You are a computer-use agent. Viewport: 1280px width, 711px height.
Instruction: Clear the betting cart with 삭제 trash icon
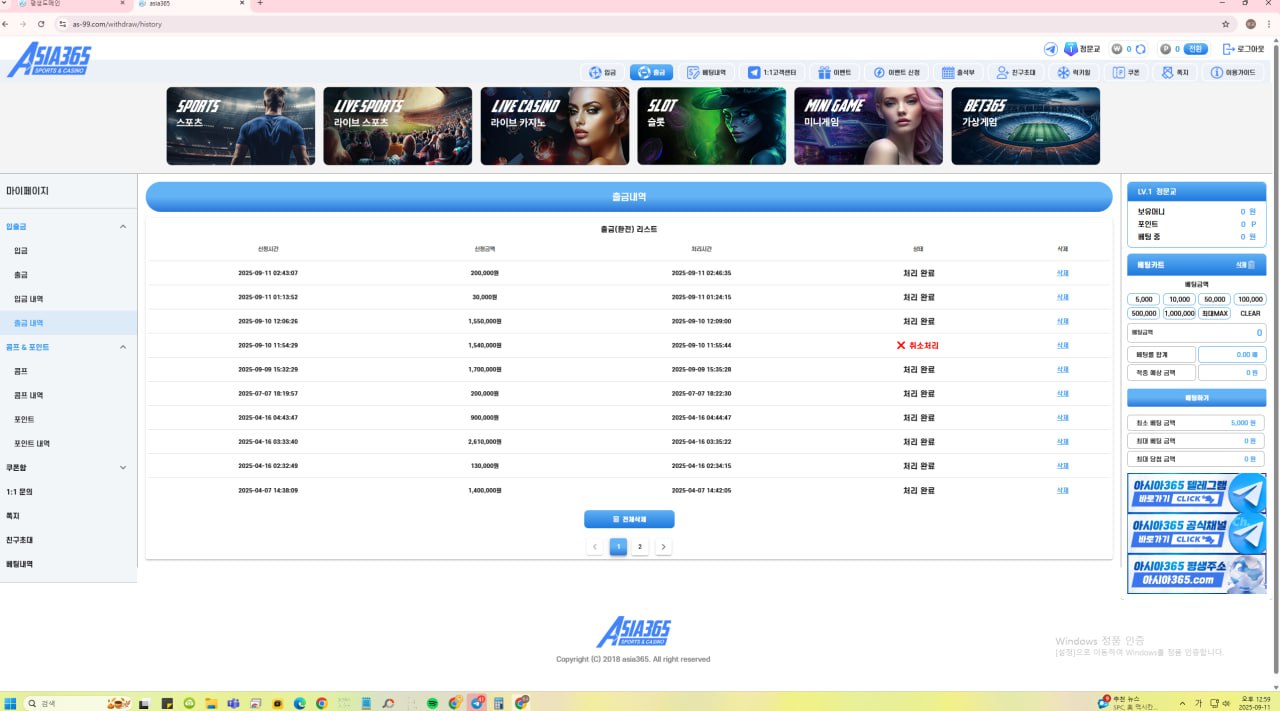[1245, 265]
